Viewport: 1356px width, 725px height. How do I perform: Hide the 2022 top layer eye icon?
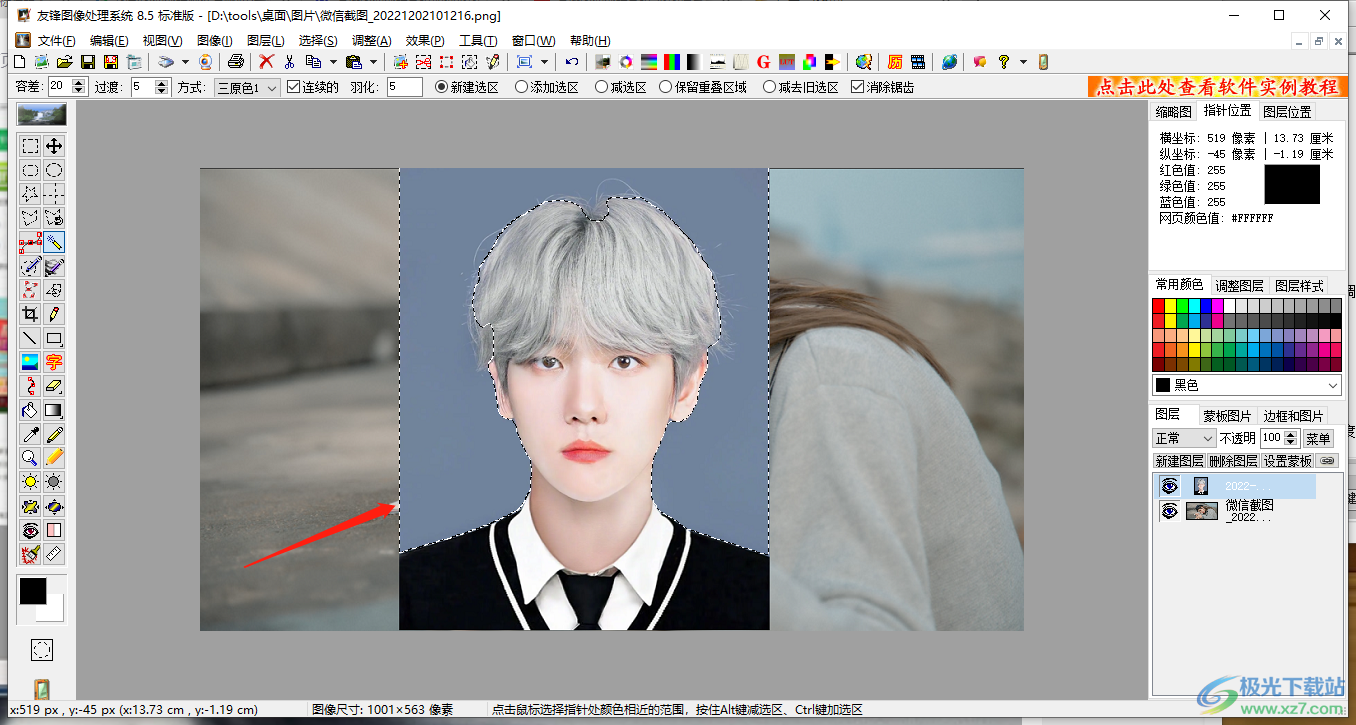(x=1168, y=486)
